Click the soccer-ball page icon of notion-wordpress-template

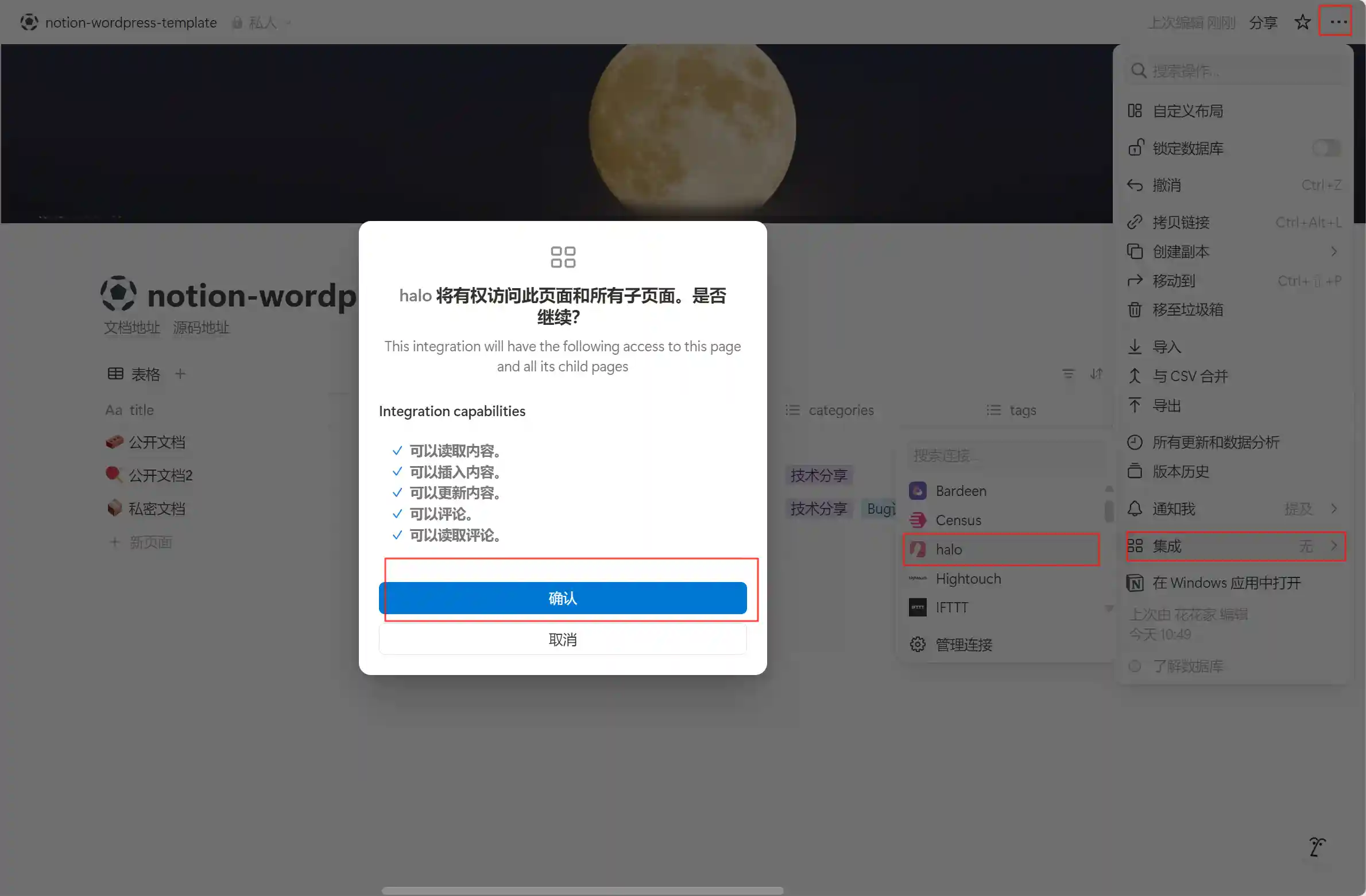coord(118,293)
